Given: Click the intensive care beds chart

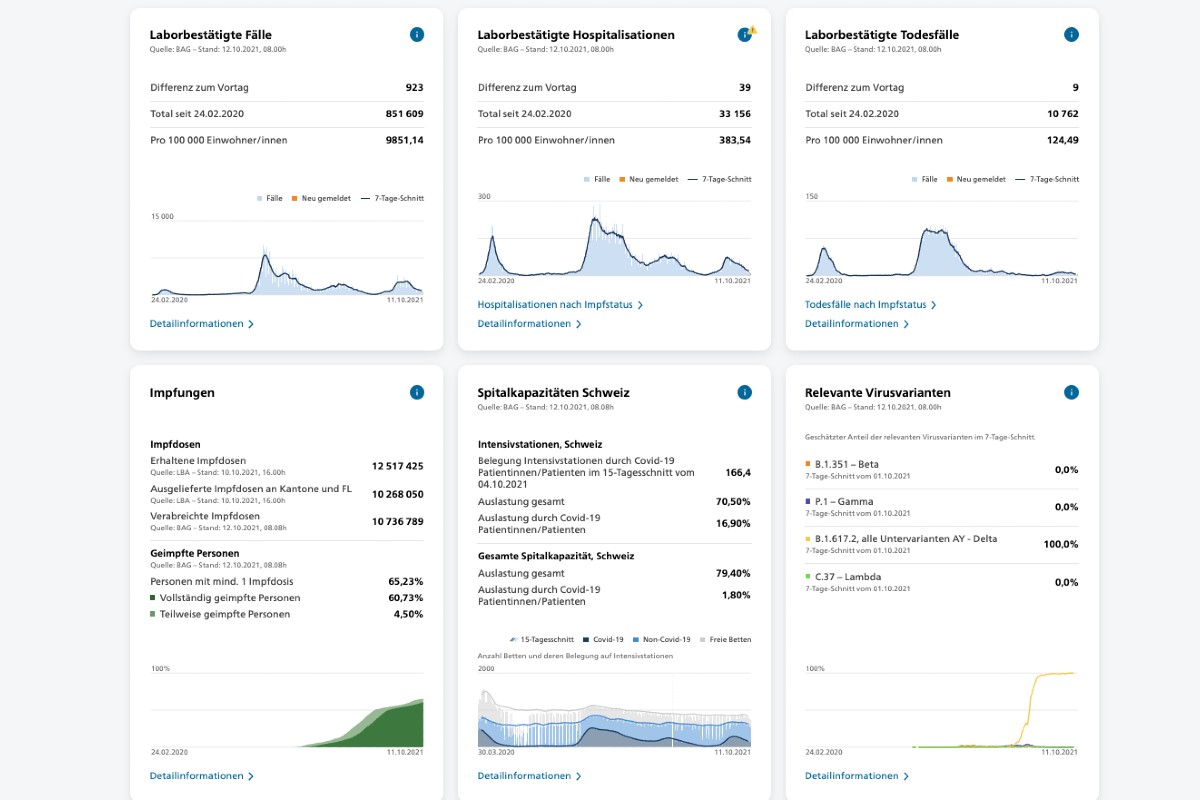Looking at the screenshot, I should click(x=614, y=710).
